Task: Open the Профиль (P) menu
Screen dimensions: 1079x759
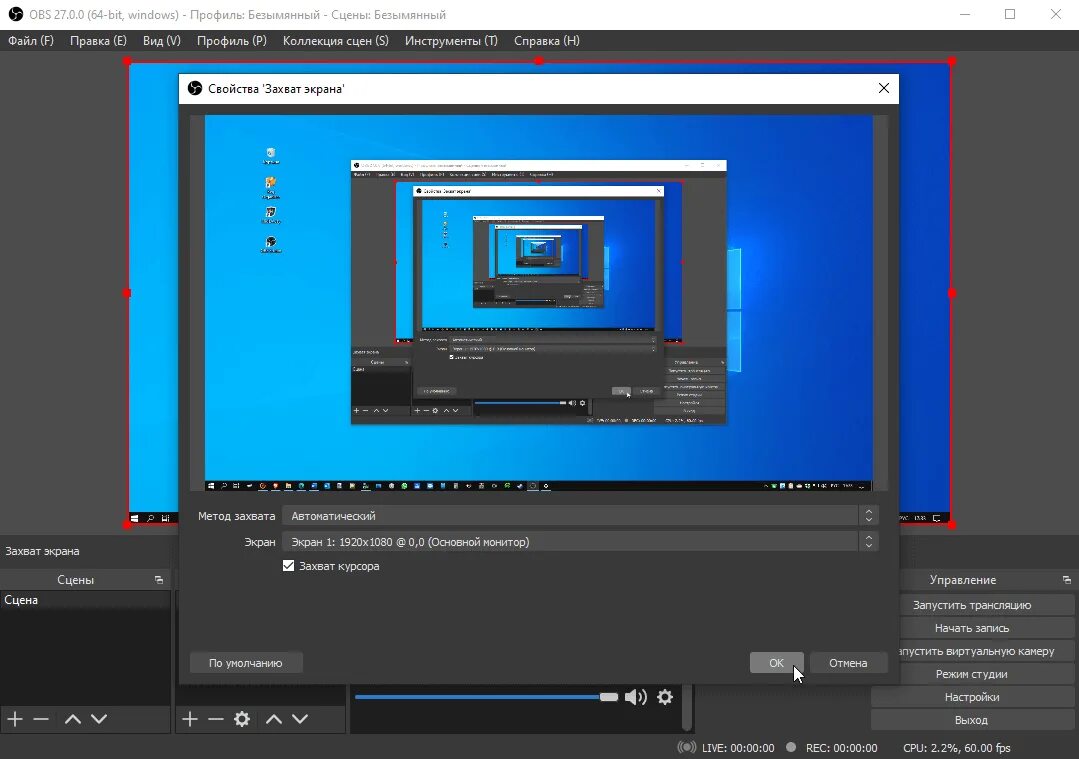Action: pos(232,41)
